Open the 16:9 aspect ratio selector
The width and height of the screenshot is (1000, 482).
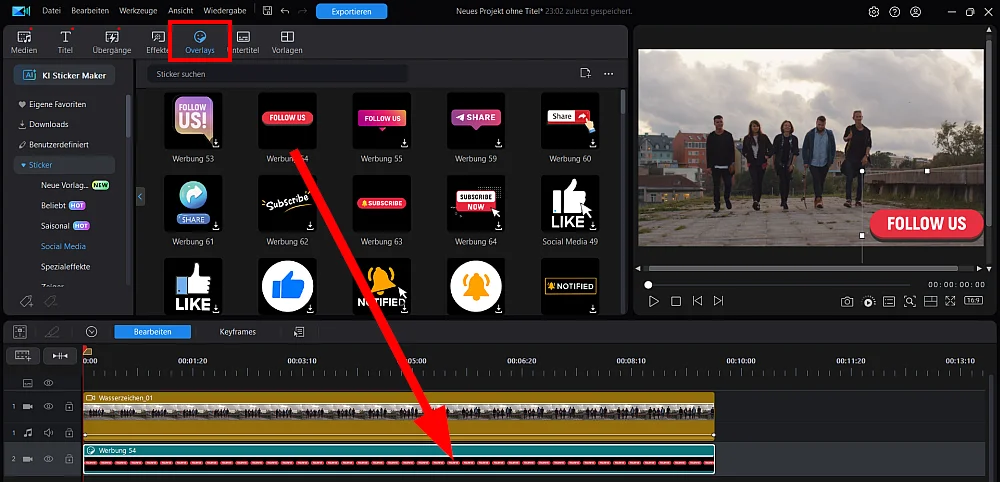973,301
